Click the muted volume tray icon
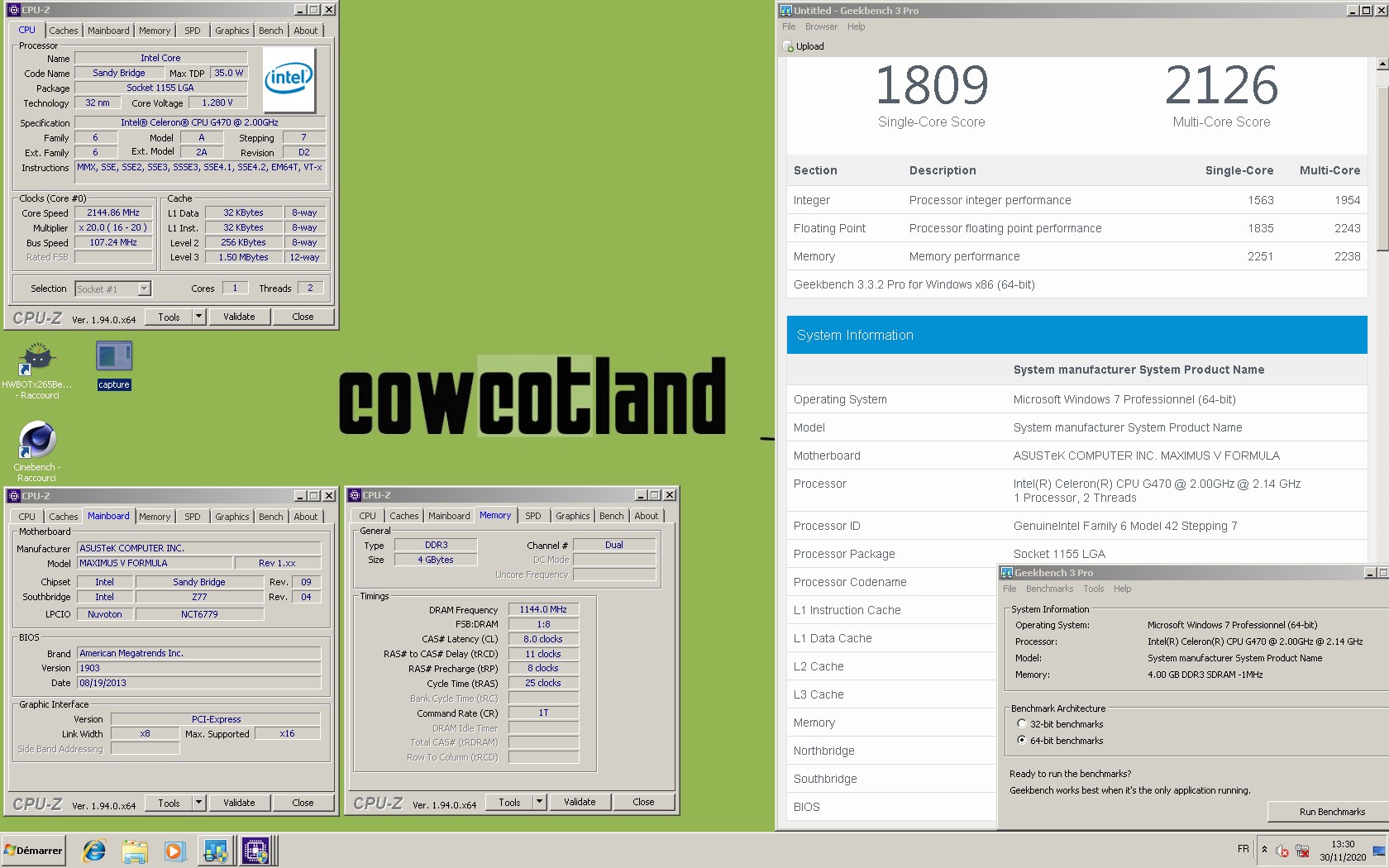 (x=1282, y=851)
